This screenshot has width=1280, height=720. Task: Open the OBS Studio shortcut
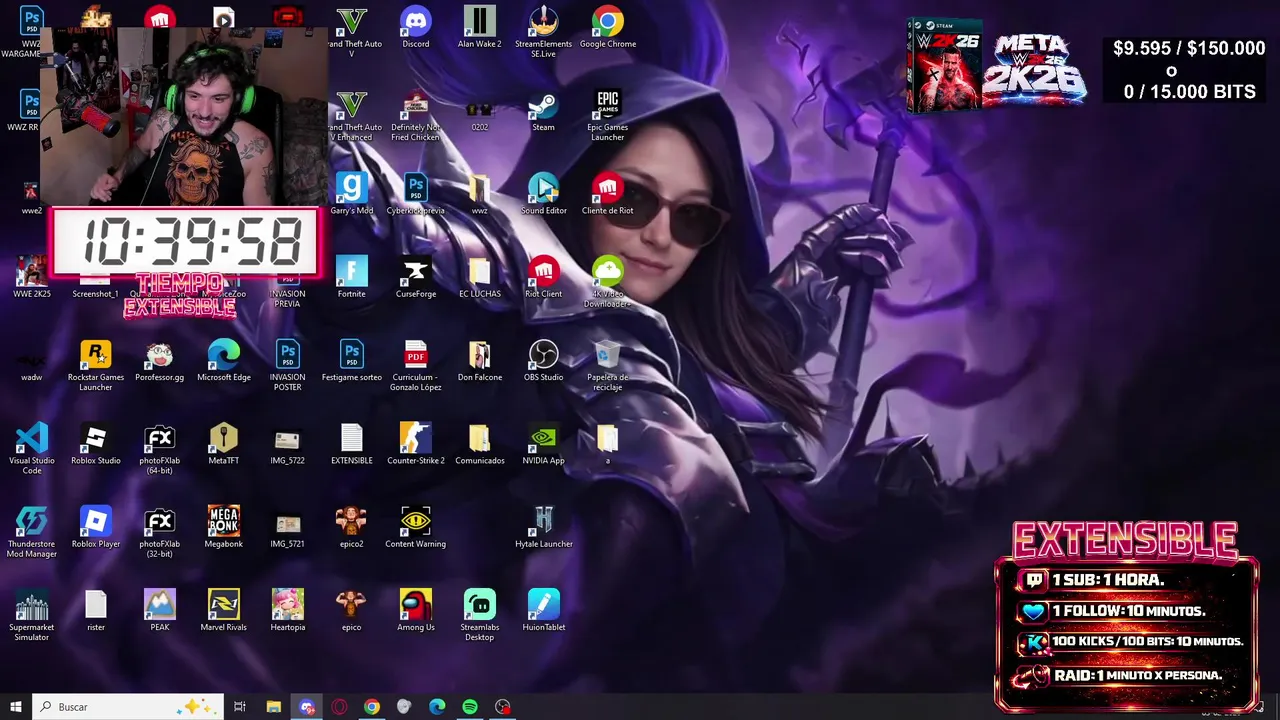coord(543,362)
